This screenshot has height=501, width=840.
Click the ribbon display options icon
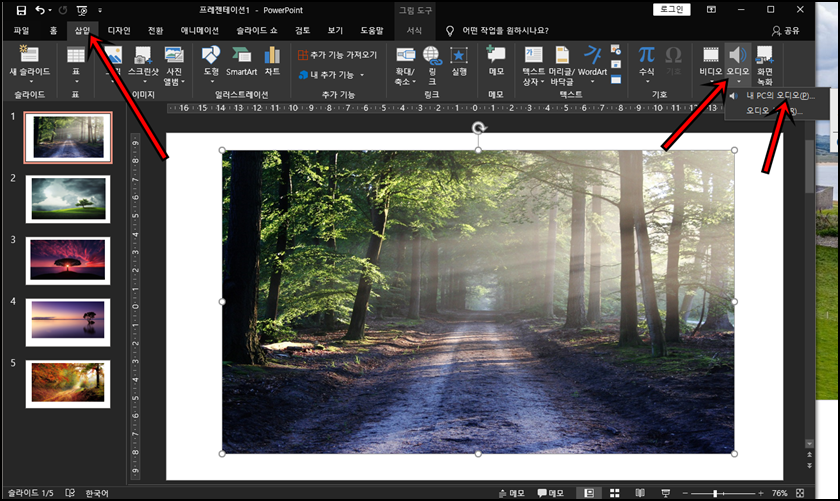pyautogui.click(x=711, y=10)
